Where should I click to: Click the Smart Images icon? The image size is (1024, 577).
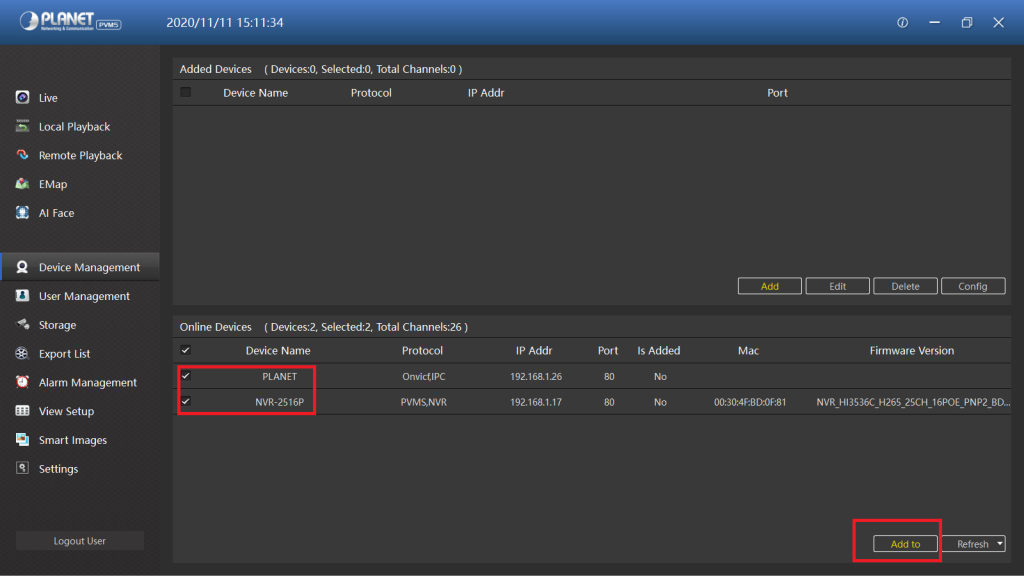[x=22, y=439]
